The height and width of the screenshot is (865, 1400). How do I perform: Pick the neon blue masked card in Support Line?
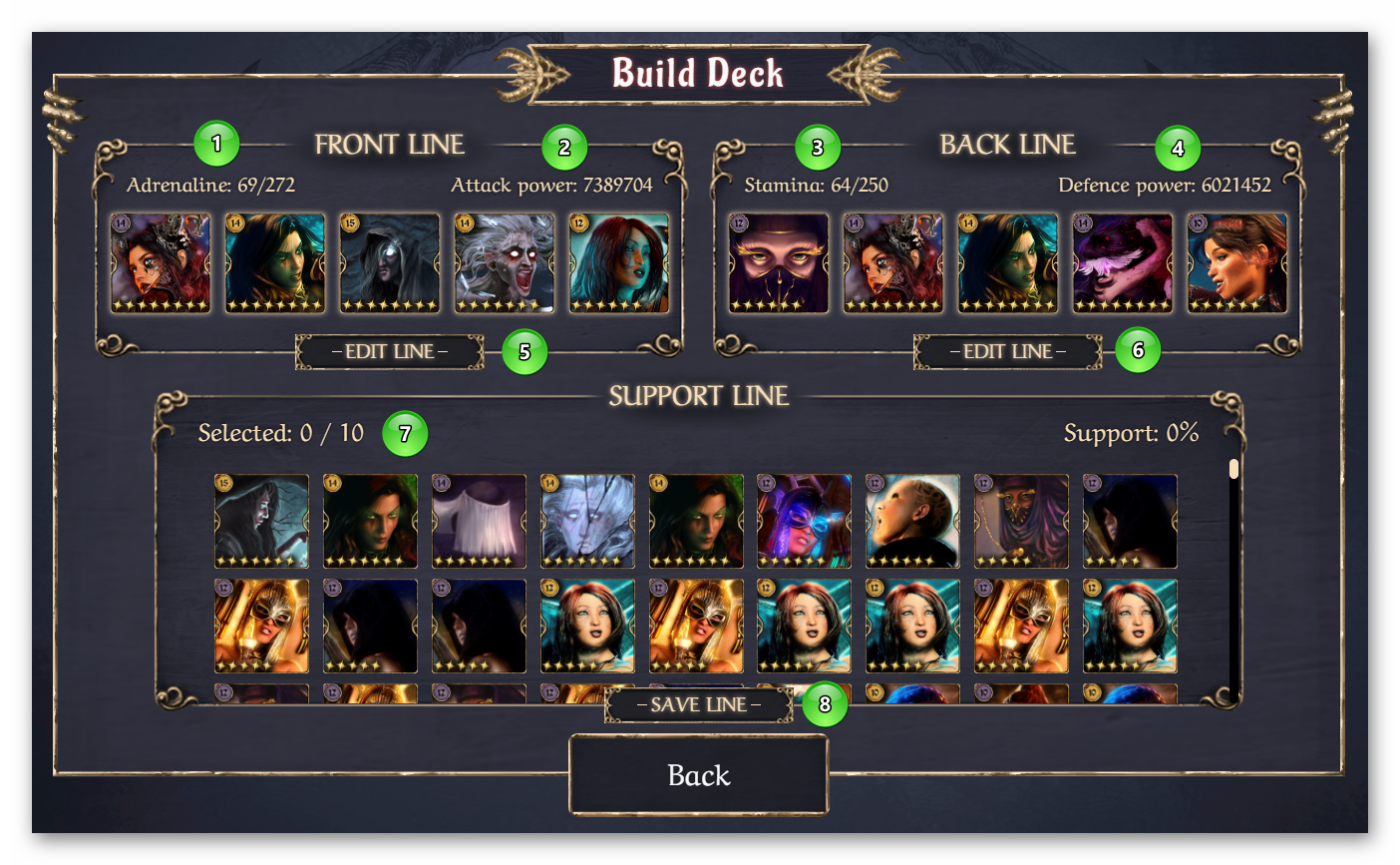[x=804, y=521]
